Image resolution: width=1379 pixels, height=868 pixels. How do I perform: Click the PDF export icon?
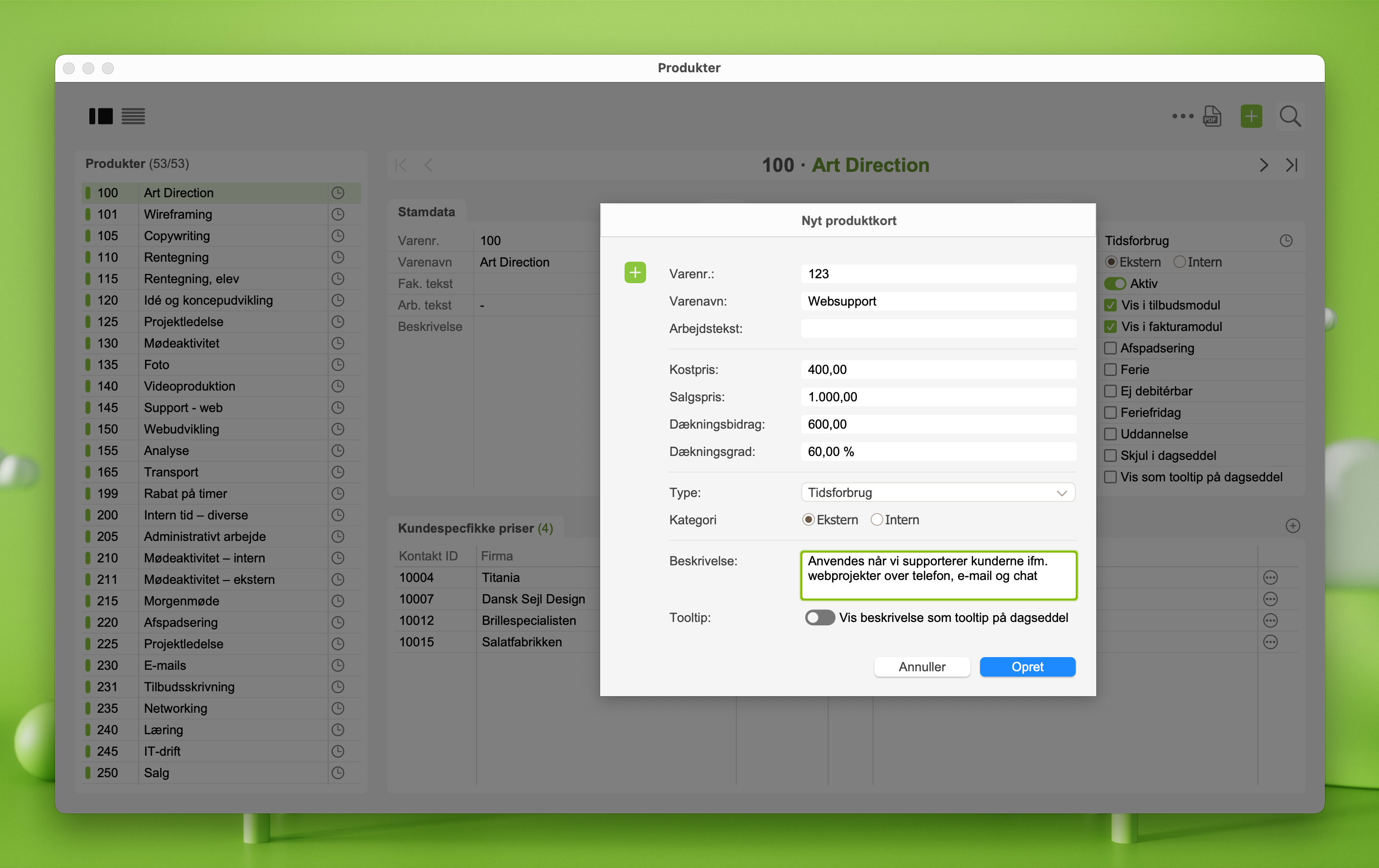click(x=1212, y=116)
